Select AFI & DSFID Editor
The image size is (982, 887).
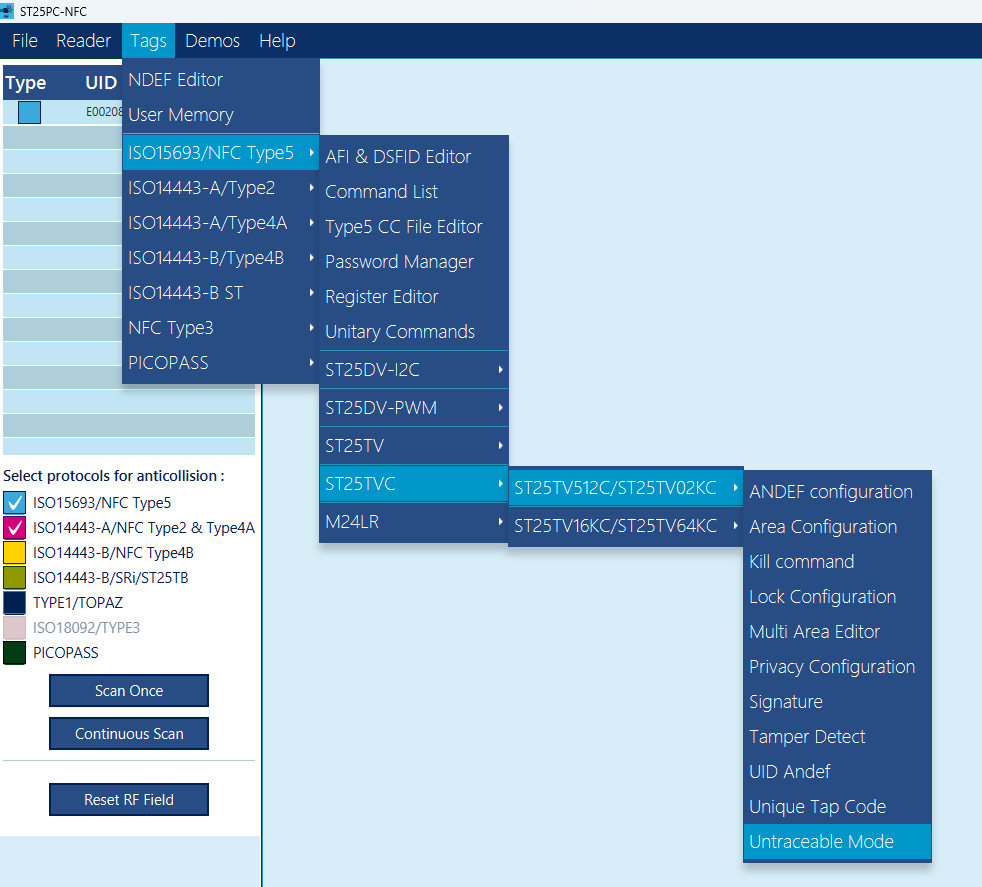413,157
